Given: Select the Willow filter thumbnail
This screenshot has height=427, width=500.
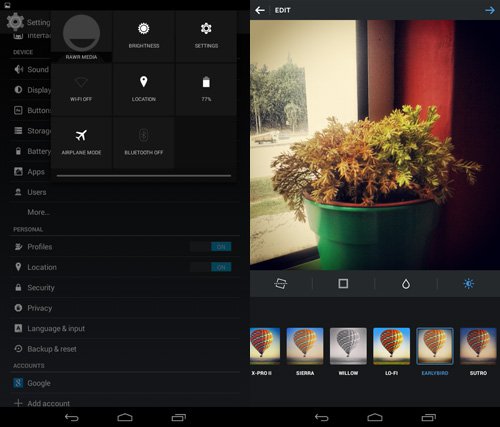Looking at the screenshot, I should click(348, 346).
